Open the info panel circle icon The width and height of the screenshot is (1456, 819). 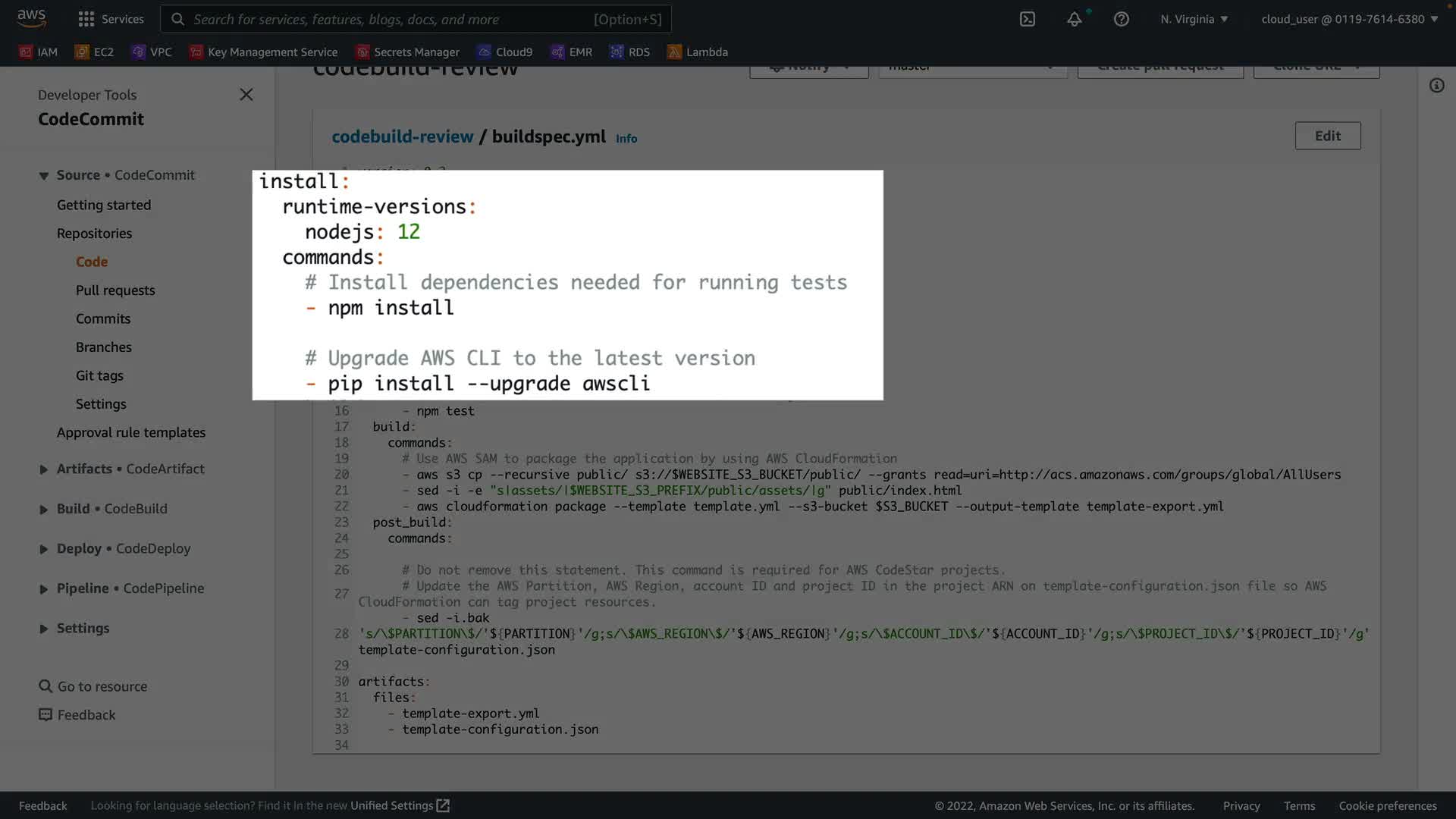click(1436, 86)
